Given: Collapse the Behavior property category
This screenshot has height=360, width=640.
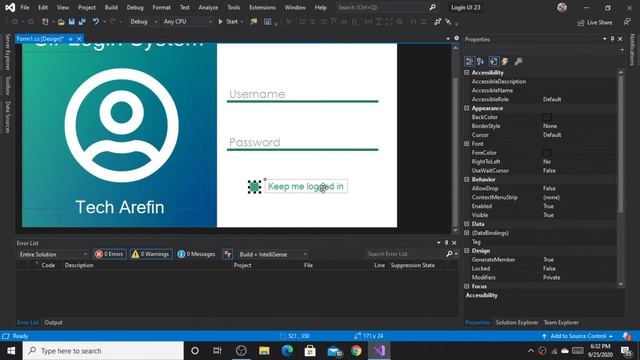Looking at the screenshot, I should pos(467,179).
